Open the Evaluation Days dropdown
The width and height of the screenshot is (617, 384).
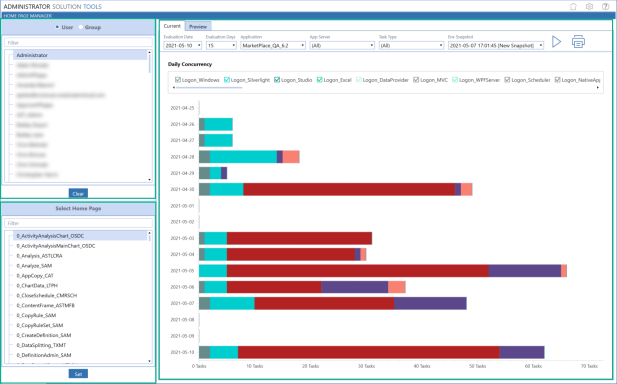pyautogui.click(x=221, y=46)
